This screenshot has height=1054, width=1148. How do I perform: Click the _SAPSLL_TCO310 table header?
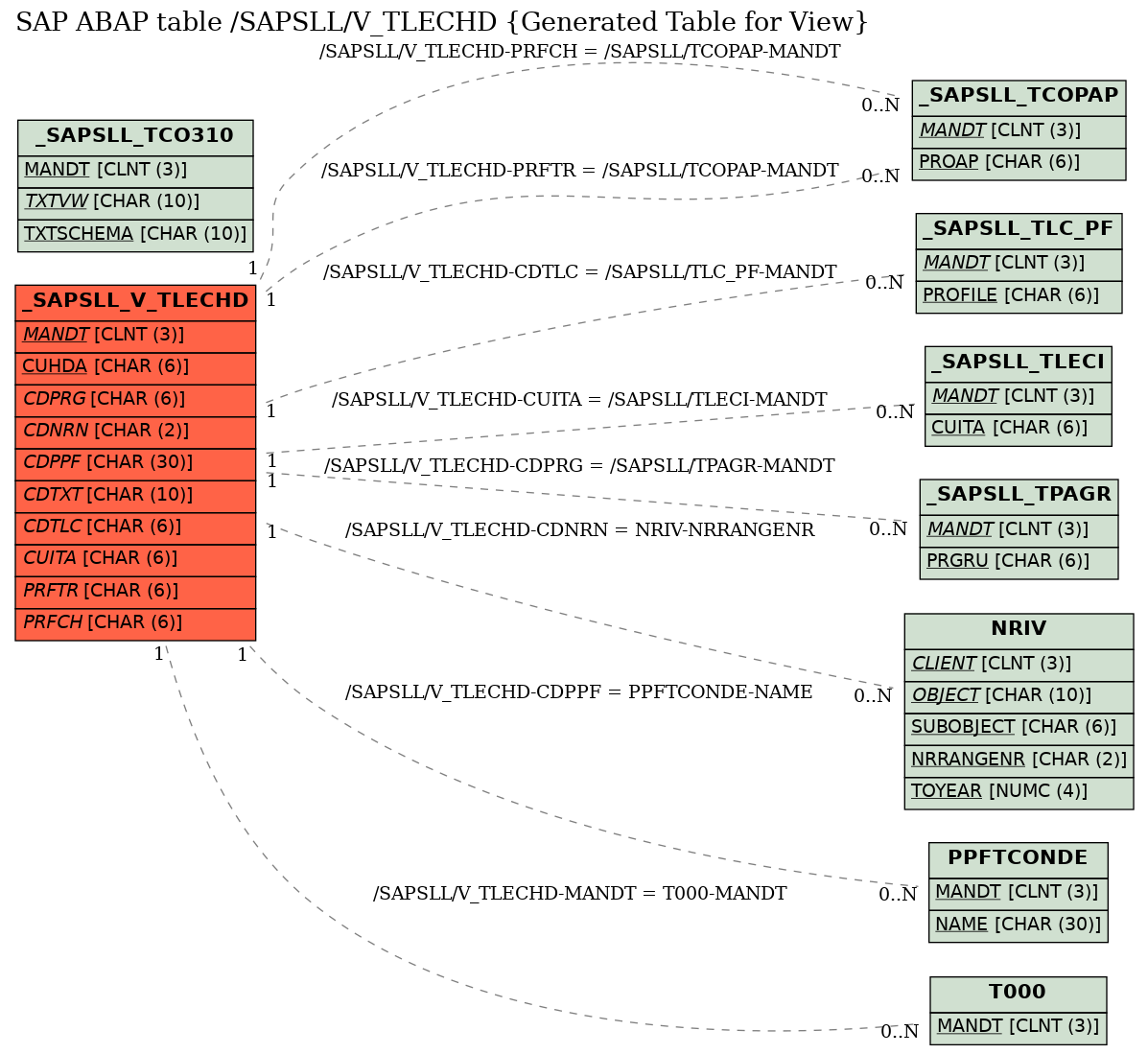135,137
